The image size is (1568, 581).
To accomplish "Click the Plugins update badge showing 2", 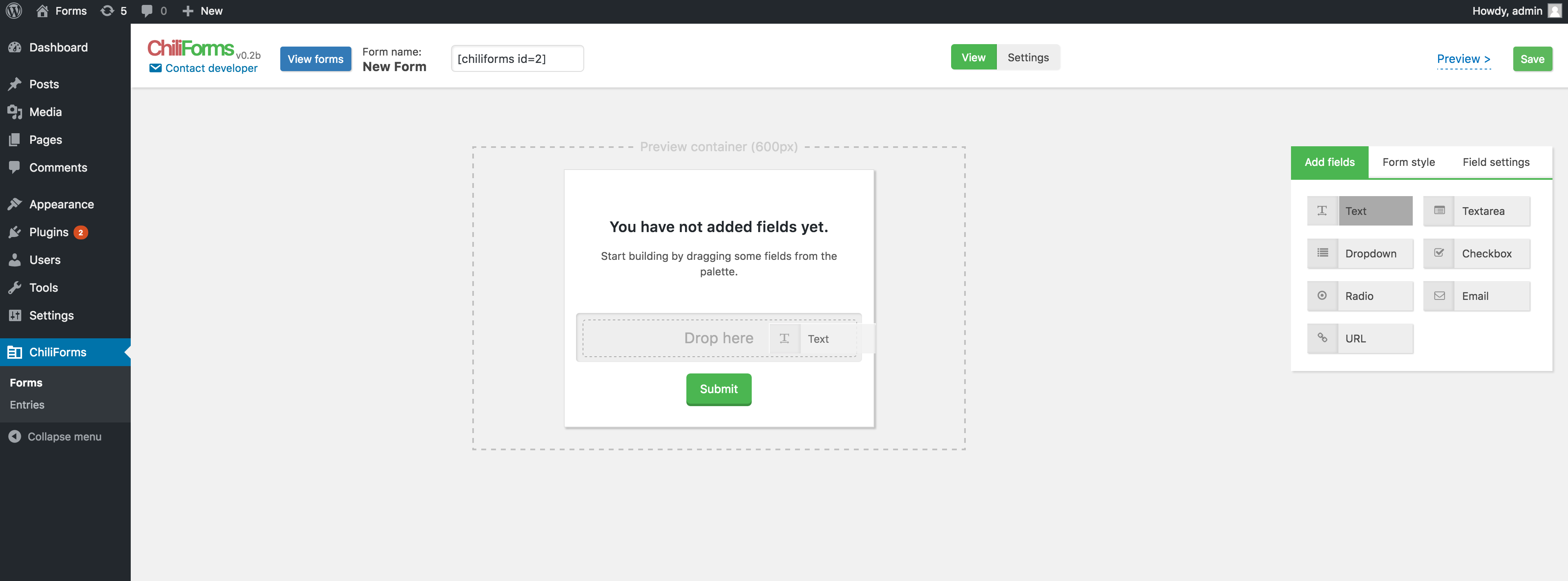I will coord(80,232).
